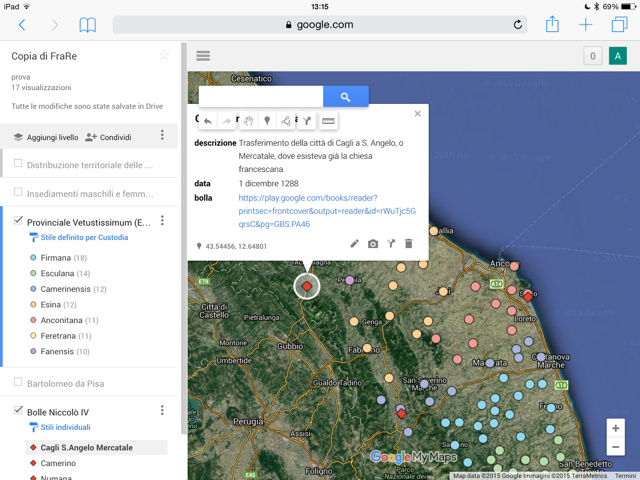Select the draw line tool
This screenshot has width=640, height=480.
(x=286, y=121)
